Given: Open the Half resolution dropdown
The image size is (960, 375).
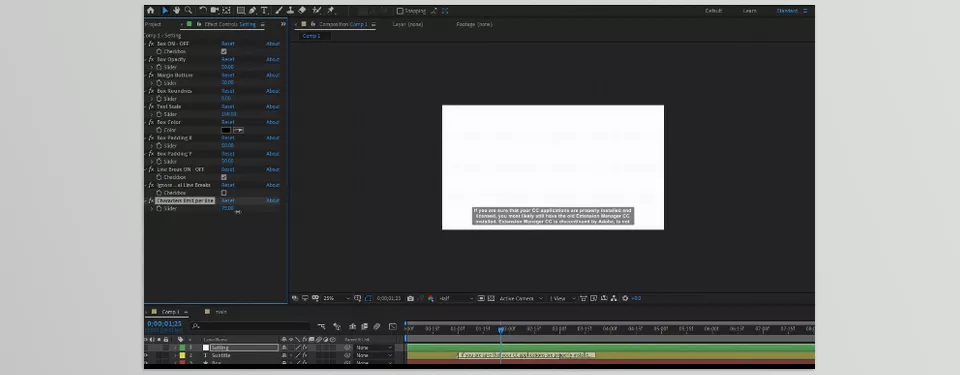Looking at the screenshot, I should [456, 298].
